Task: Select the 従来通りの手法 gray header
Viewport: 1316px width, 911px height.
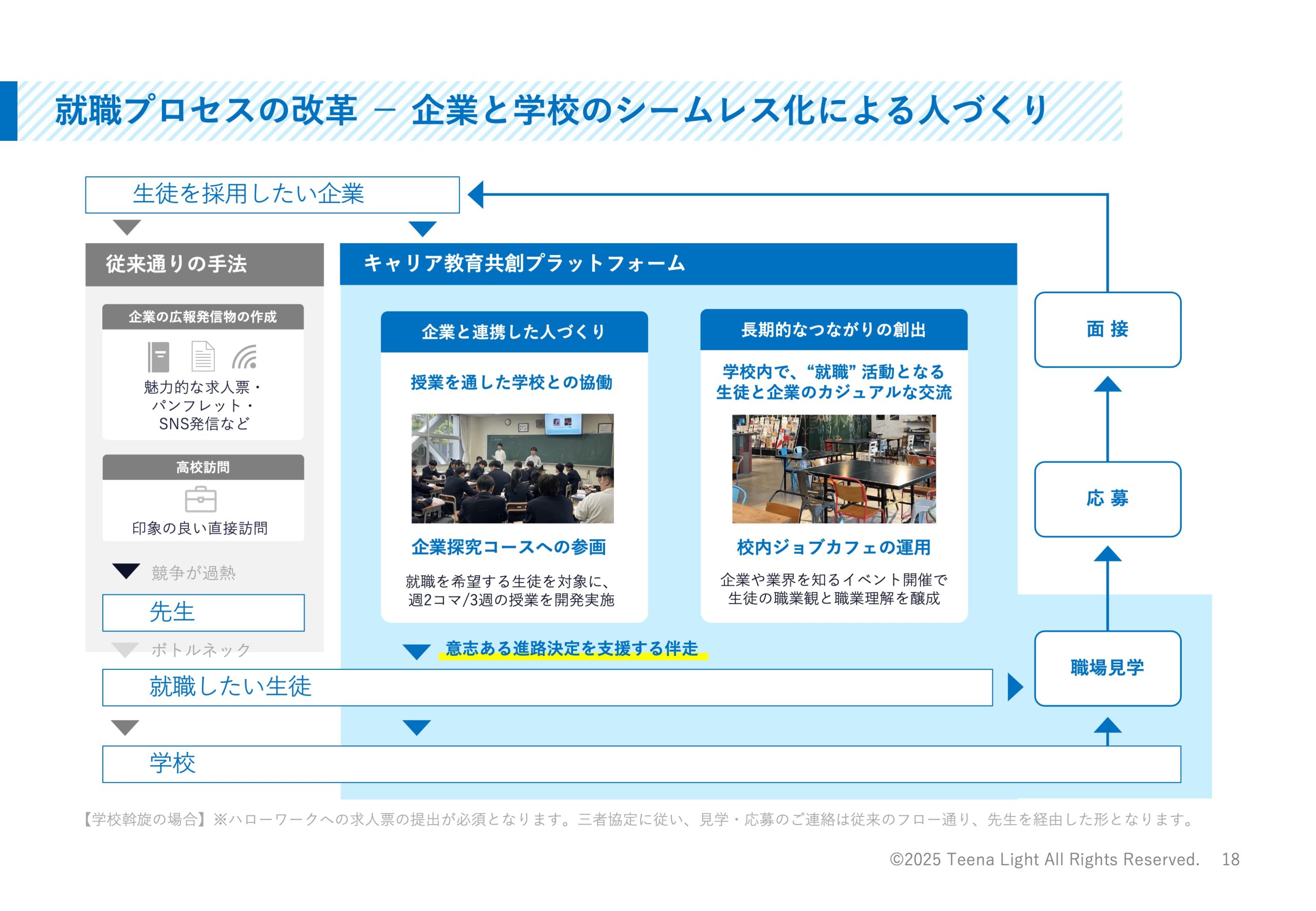Action: click(x=204, y=264)
